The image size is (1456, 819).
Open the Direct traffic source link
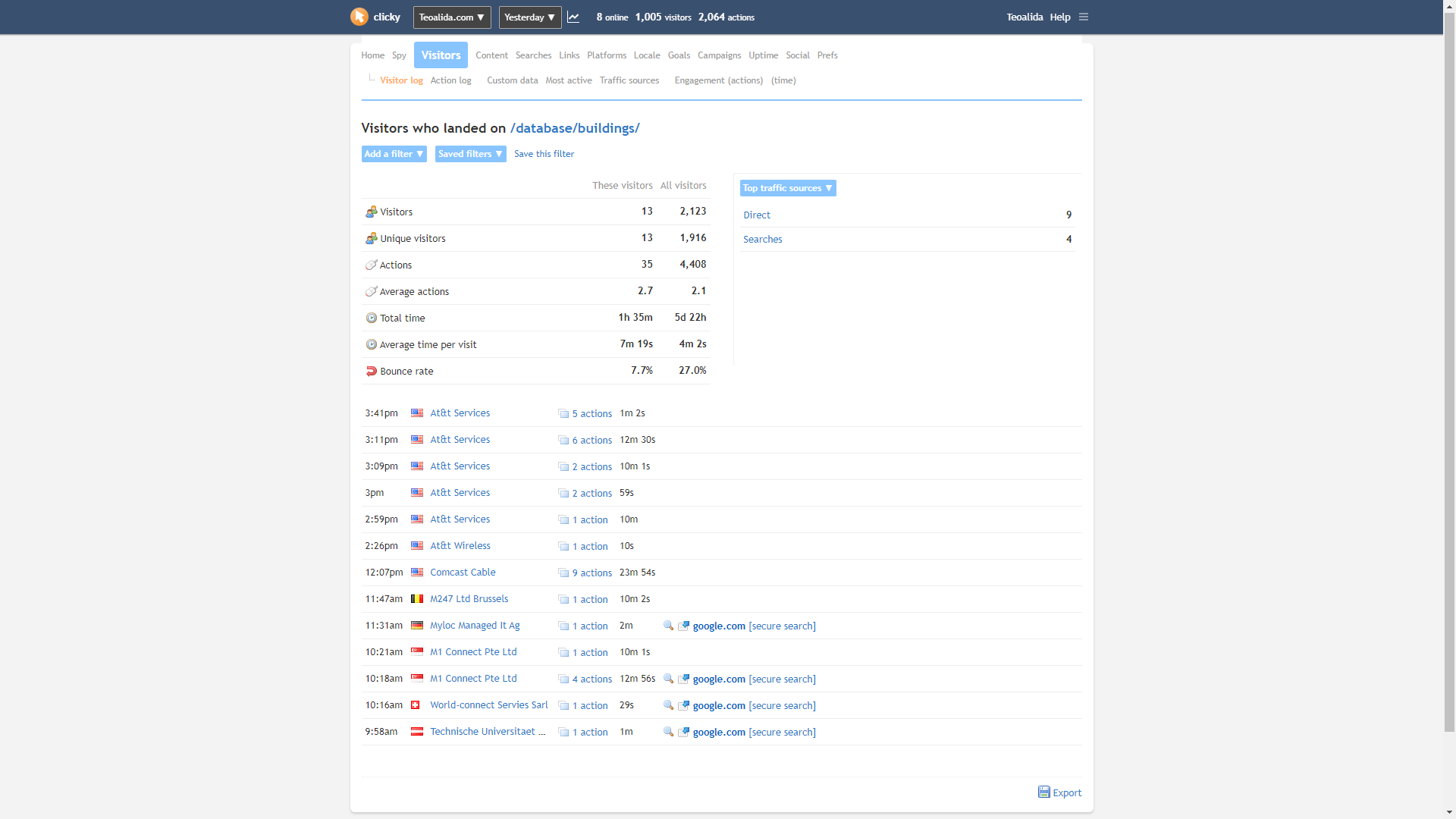click(x=757, y=215)
